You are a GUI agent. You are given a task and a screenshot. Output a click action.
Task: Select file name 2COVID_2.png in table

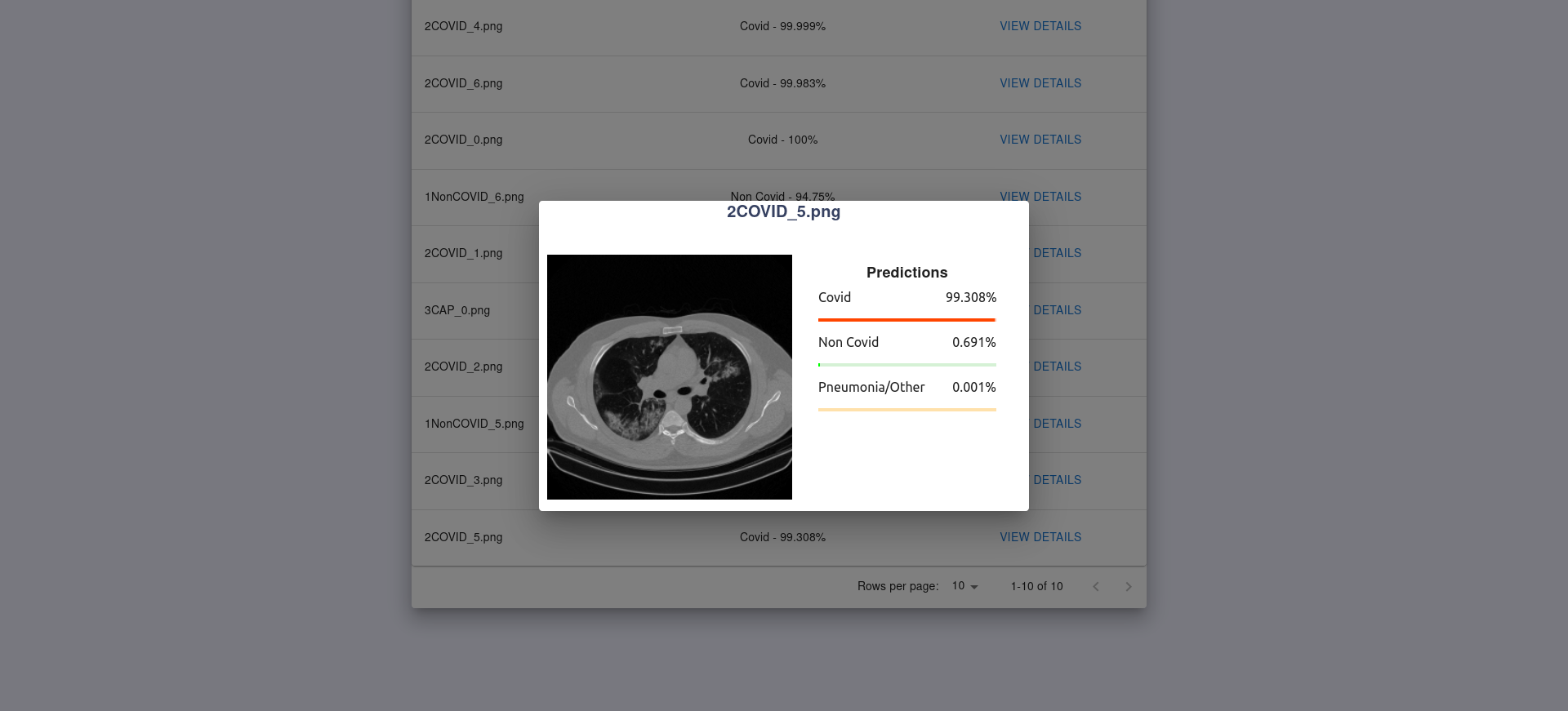[x=463, y=367]
